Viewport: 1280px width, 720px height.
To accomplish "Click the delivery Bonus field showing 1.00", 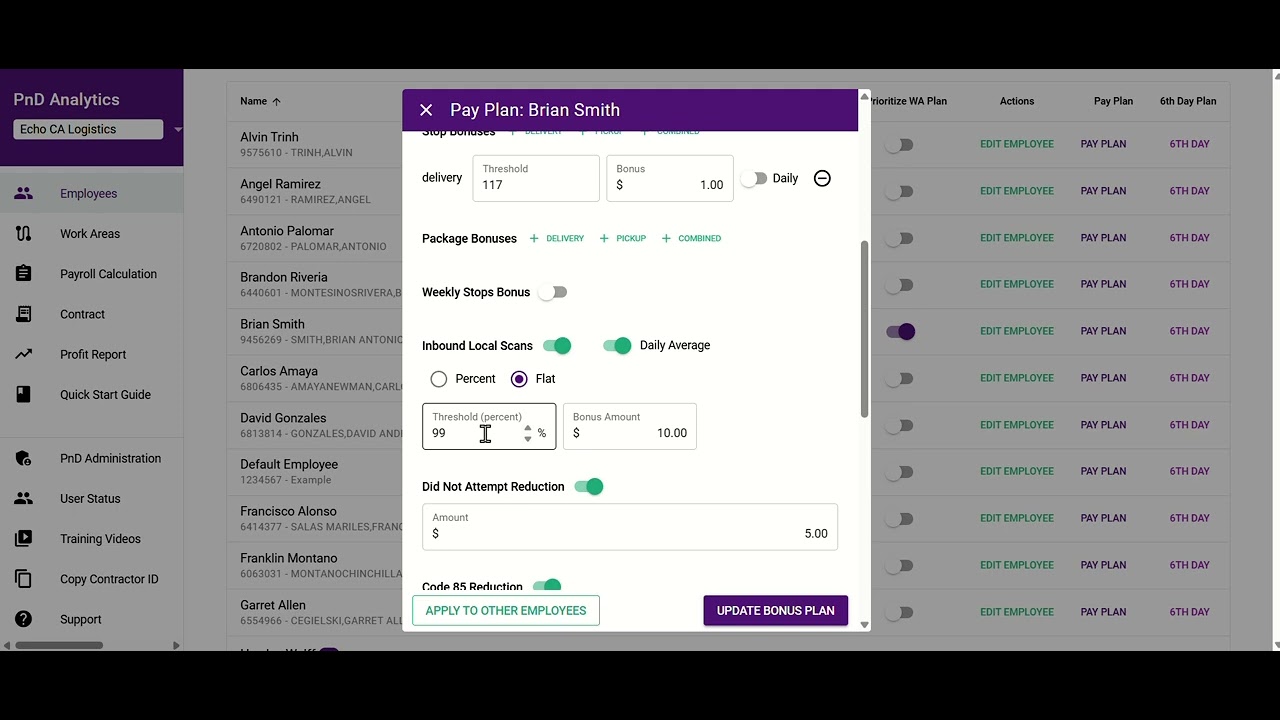I will [x=670, y=178].
